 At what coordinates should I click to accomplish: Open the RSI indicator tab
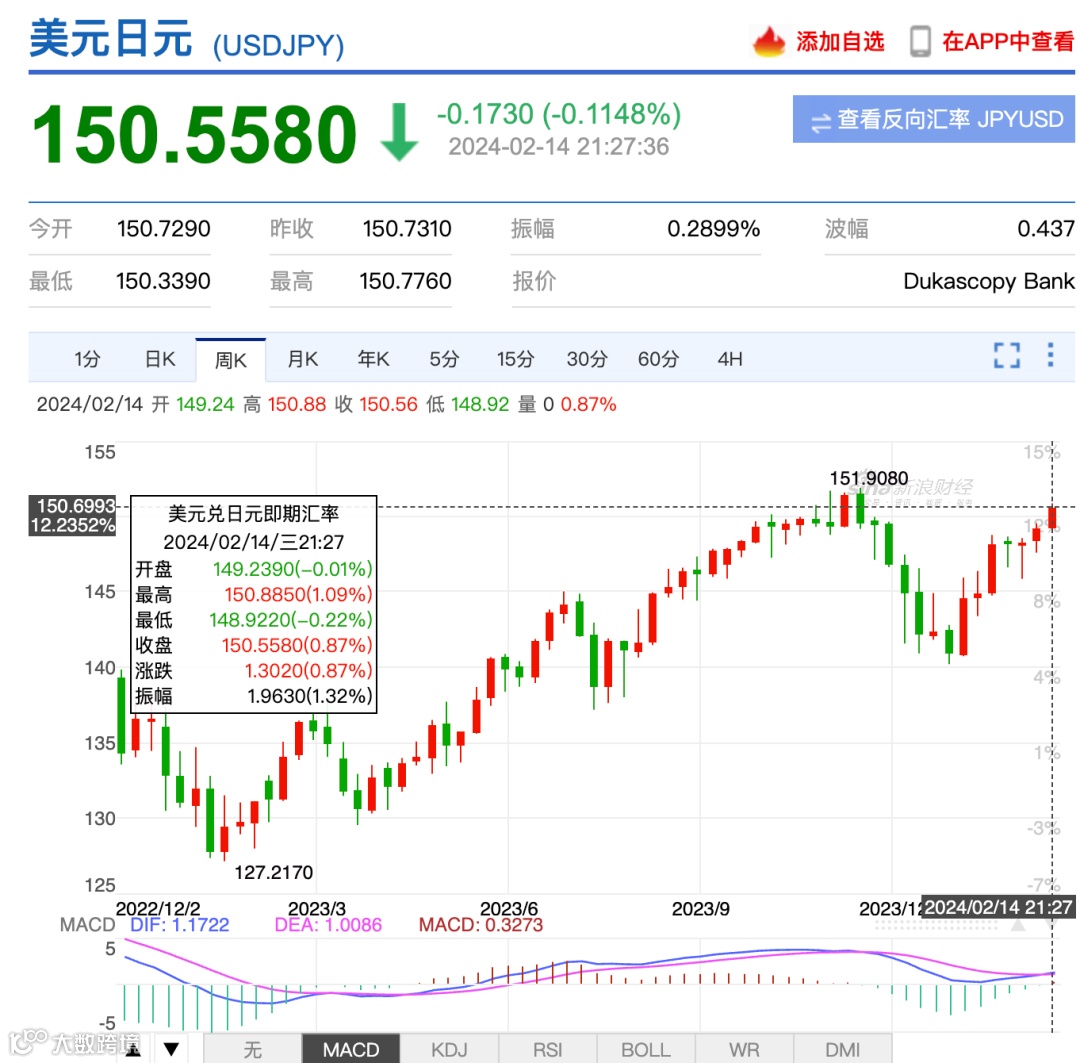point(547,1049)
